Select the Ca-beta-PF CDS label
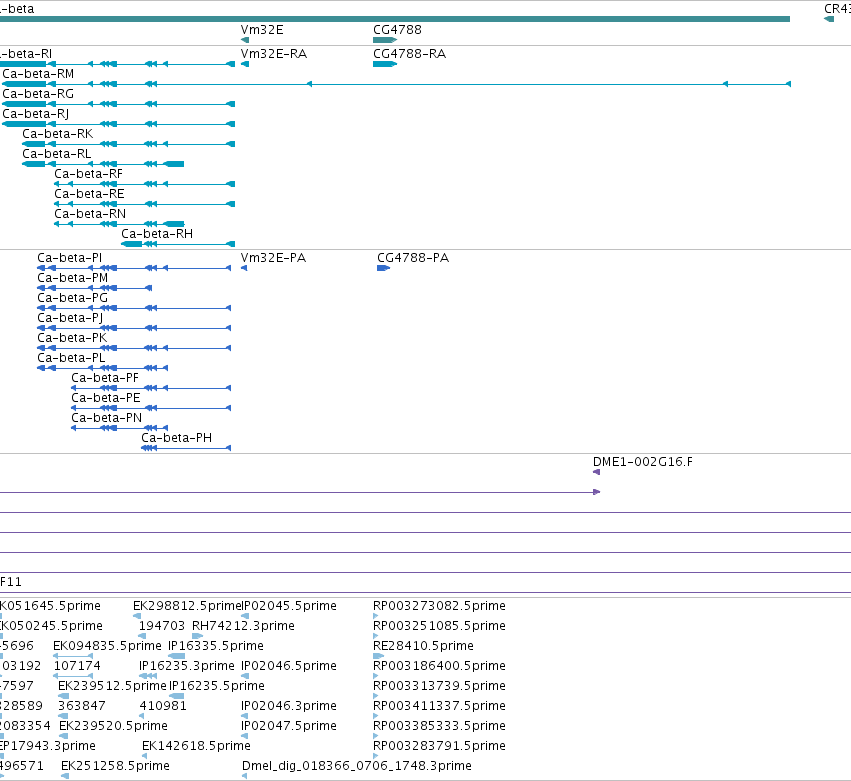Screen dimensions: 851x781 click(105, 378)
